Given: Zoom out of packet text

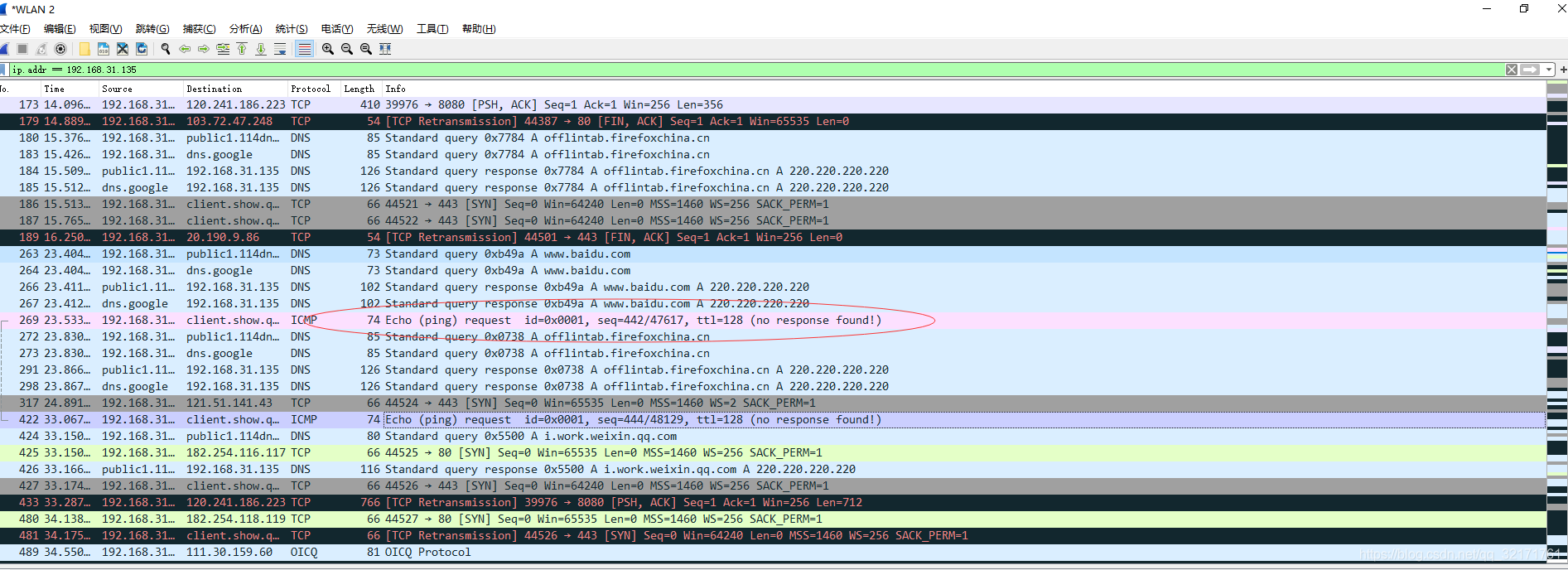Looking at the screenshot, I should (347, 49).
